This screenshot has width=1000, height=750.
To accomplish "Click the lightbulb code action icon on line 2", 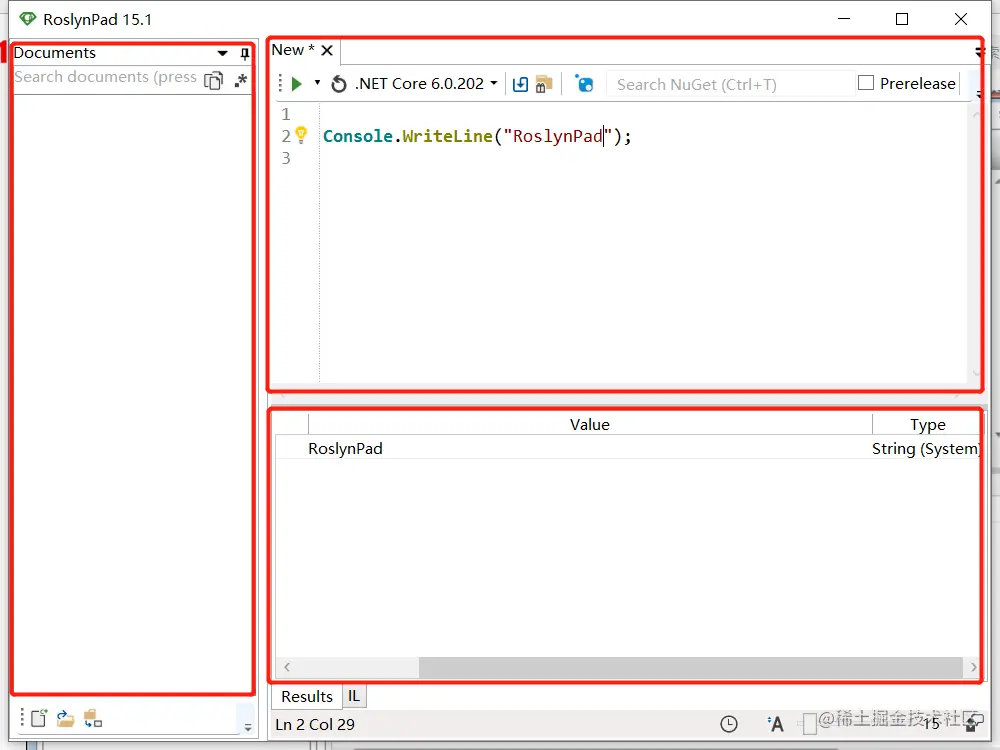I will click(301, 135).
